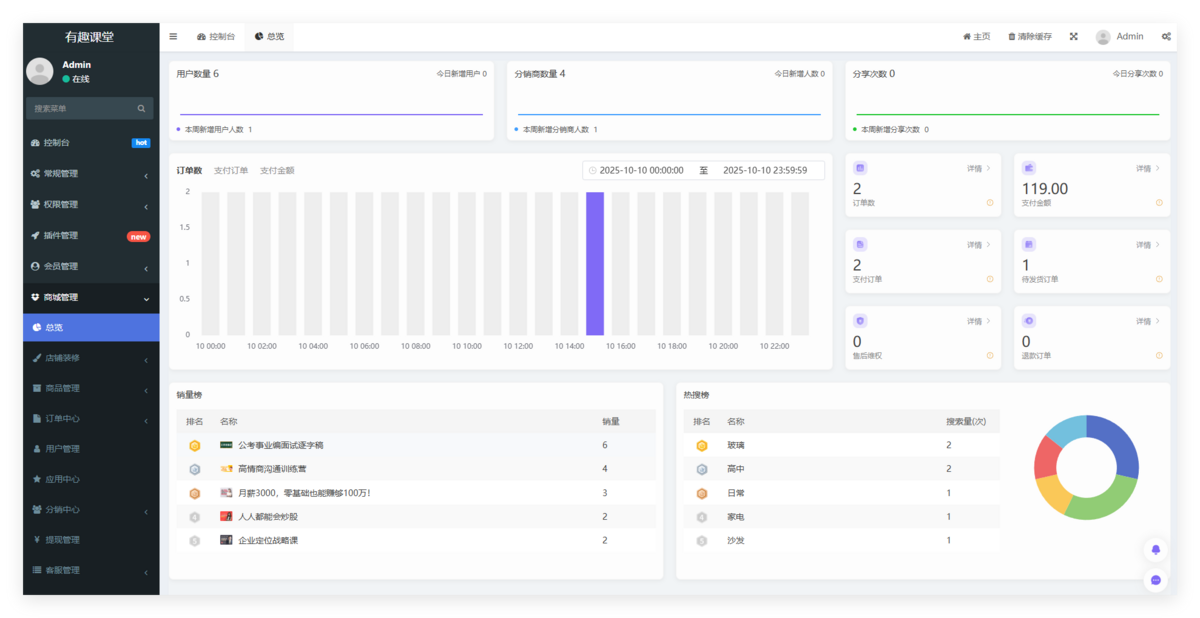1200x618 pixels.
Task: Go to 主页 in the top bar
Action: 976,37
